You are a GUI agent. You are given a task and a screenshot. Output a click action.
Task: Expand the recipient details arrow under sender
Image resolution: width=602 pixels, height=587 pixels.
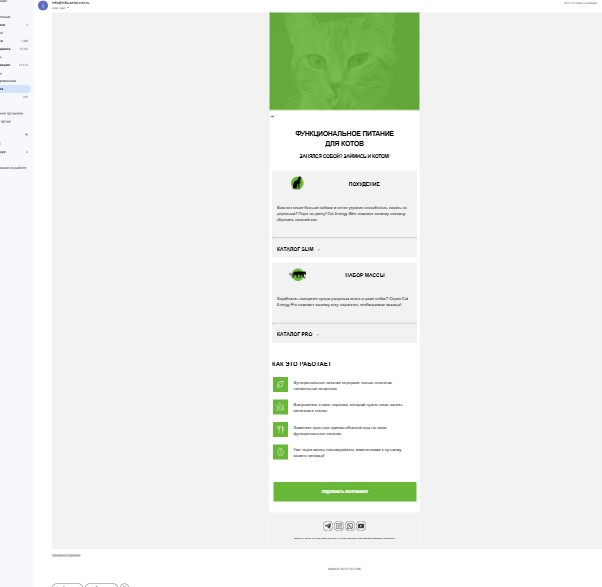coord(68,8)
